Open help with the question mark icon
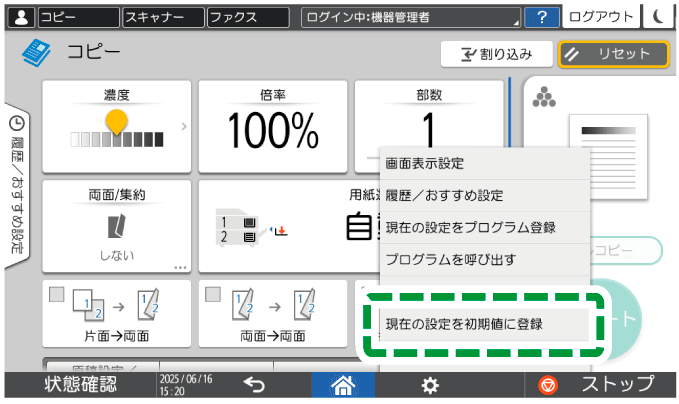Viewport: 679px width, 404px height. [x=542, y=17]
